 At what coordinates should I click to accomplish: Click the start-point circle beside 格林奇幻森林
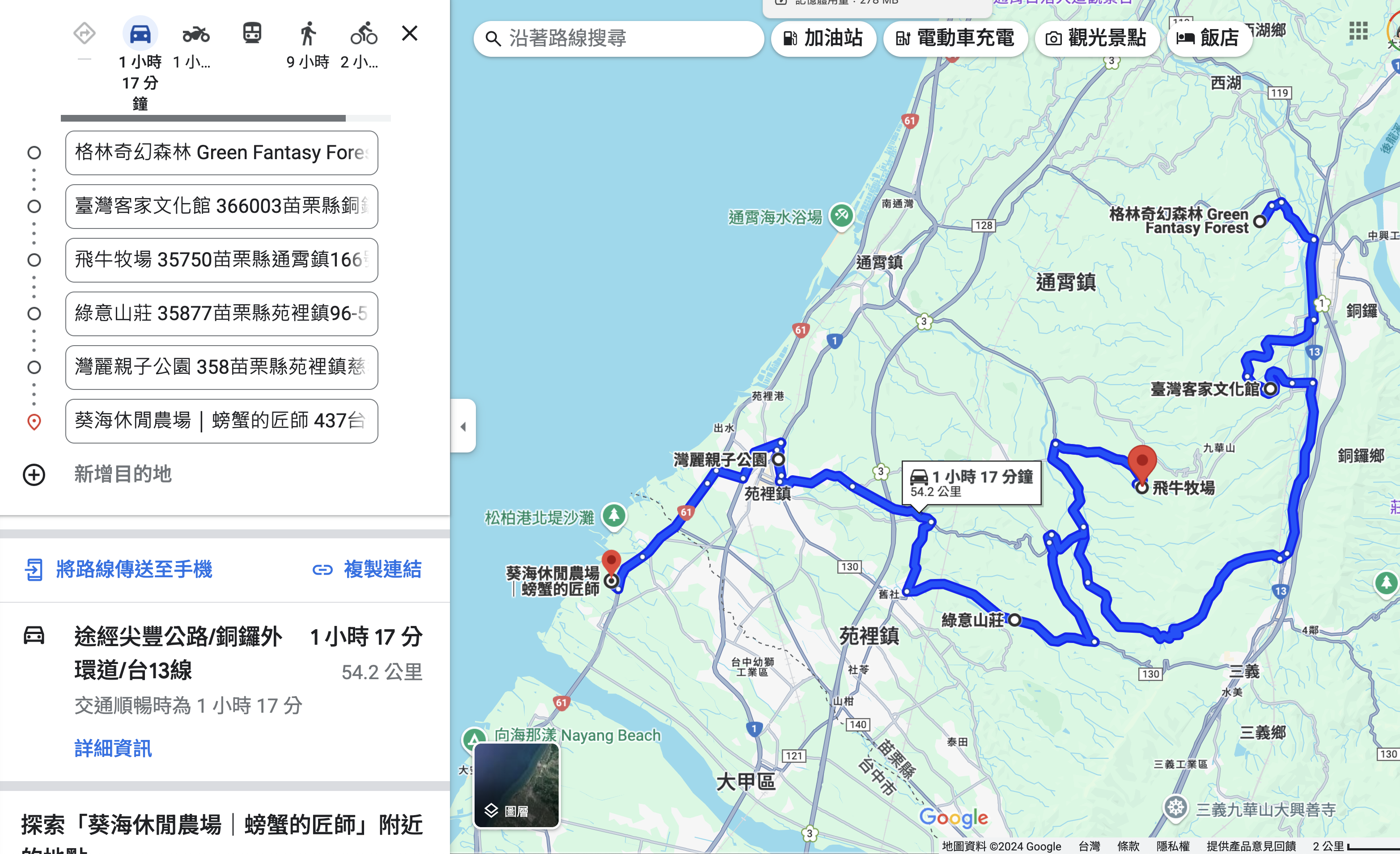pos(34,153)
